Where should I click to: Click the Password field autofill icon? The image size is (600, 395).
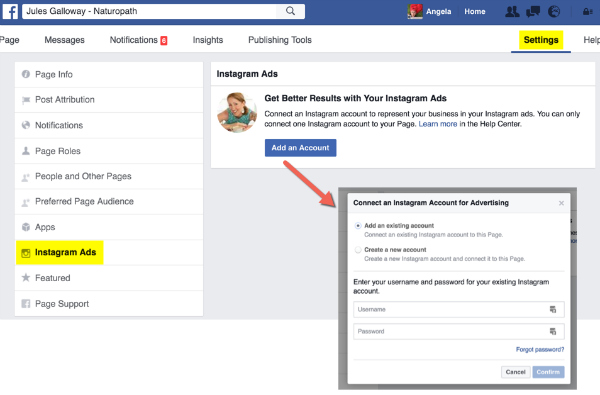tap(553, 331)
